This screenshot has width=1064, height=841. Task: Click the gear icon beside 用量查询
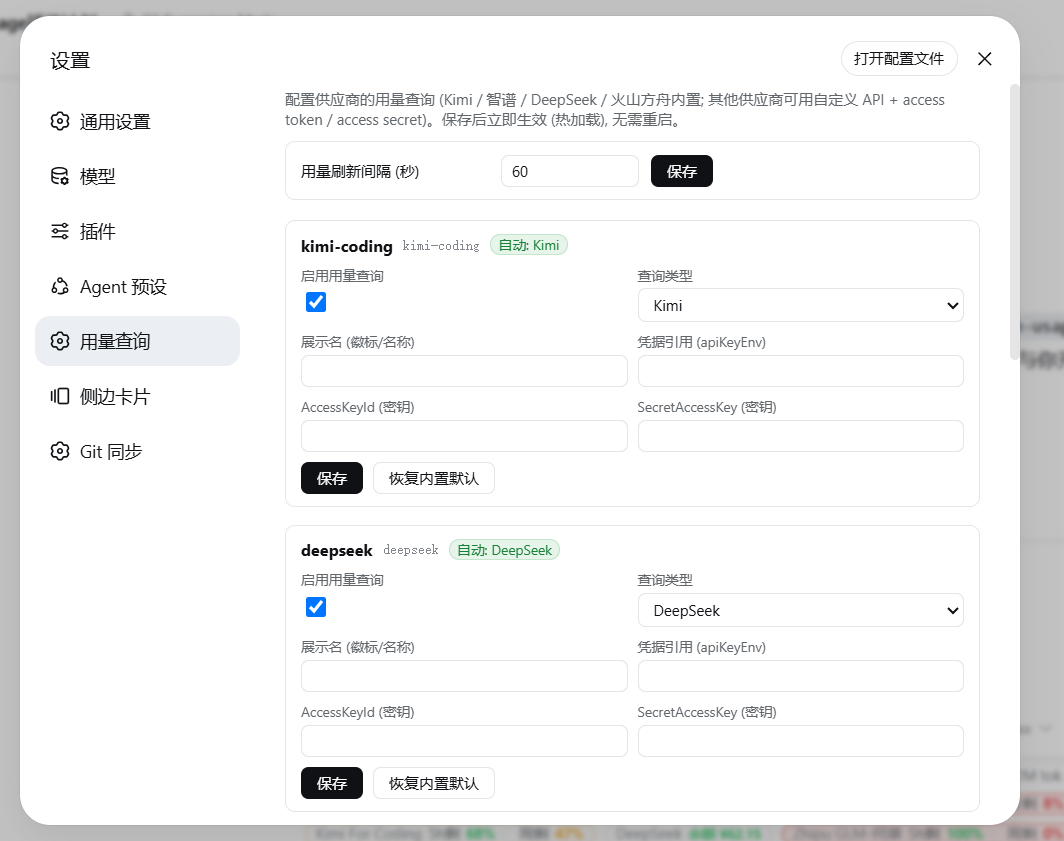point(60,341)
